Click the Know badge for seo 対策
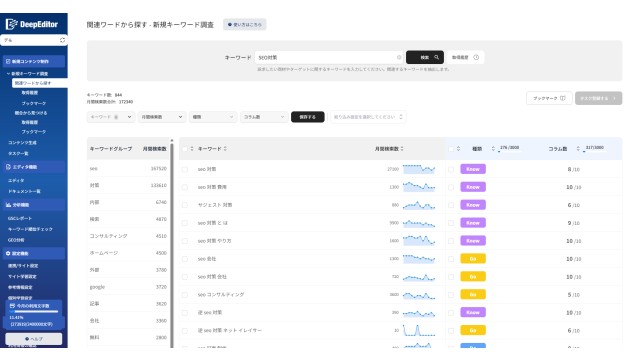The height and width of the screenshot is (360, 640). 473,169
